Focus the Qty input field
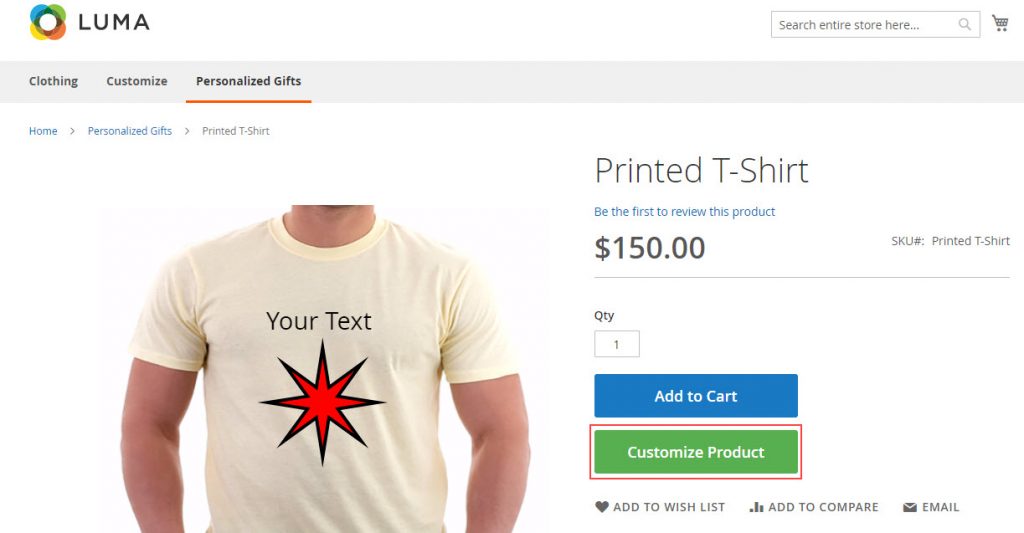Screen dimensions: 1024x533 click(617, 344)
